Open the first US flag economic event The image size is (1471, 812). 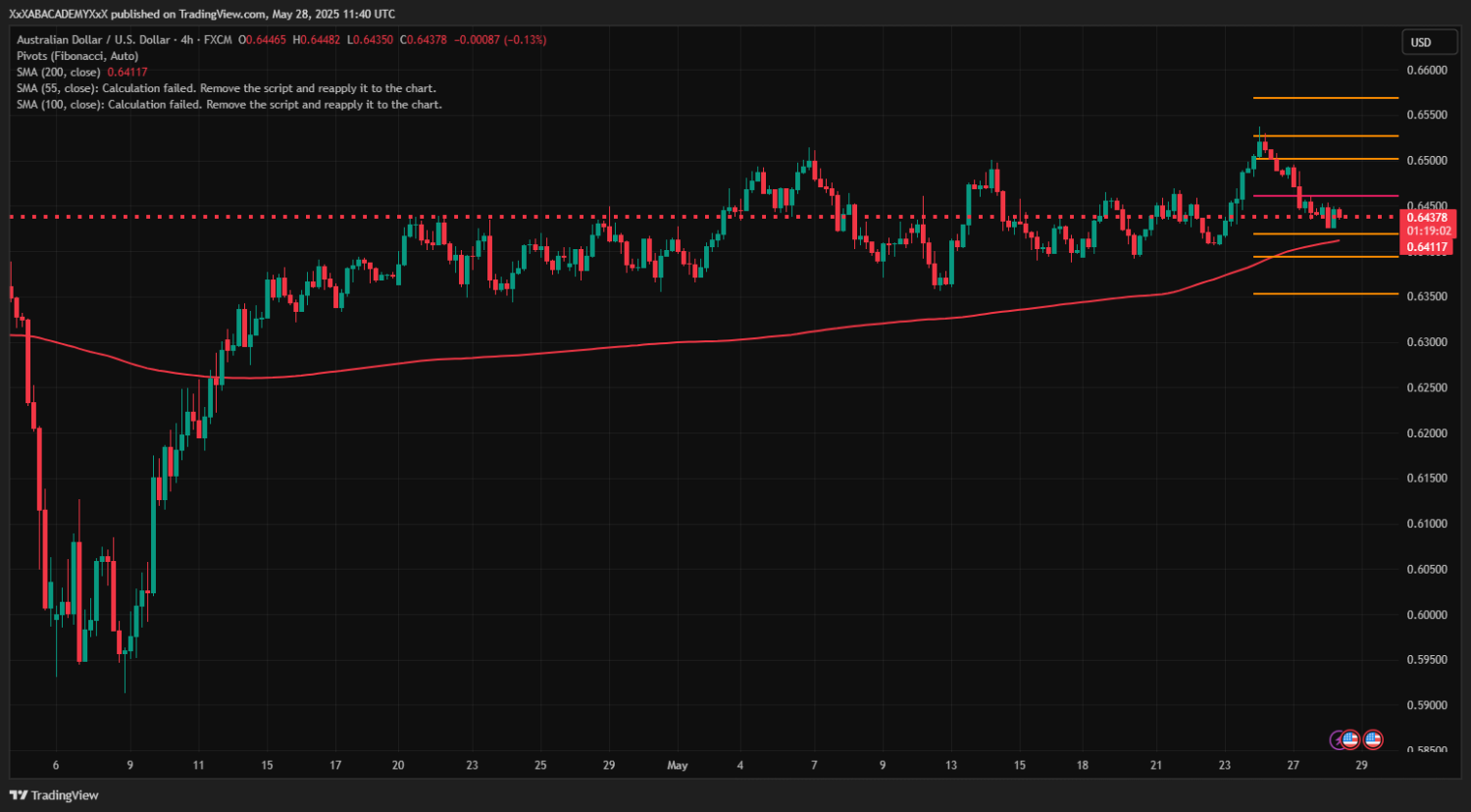pyautogui.click(x=1350, y=739)
